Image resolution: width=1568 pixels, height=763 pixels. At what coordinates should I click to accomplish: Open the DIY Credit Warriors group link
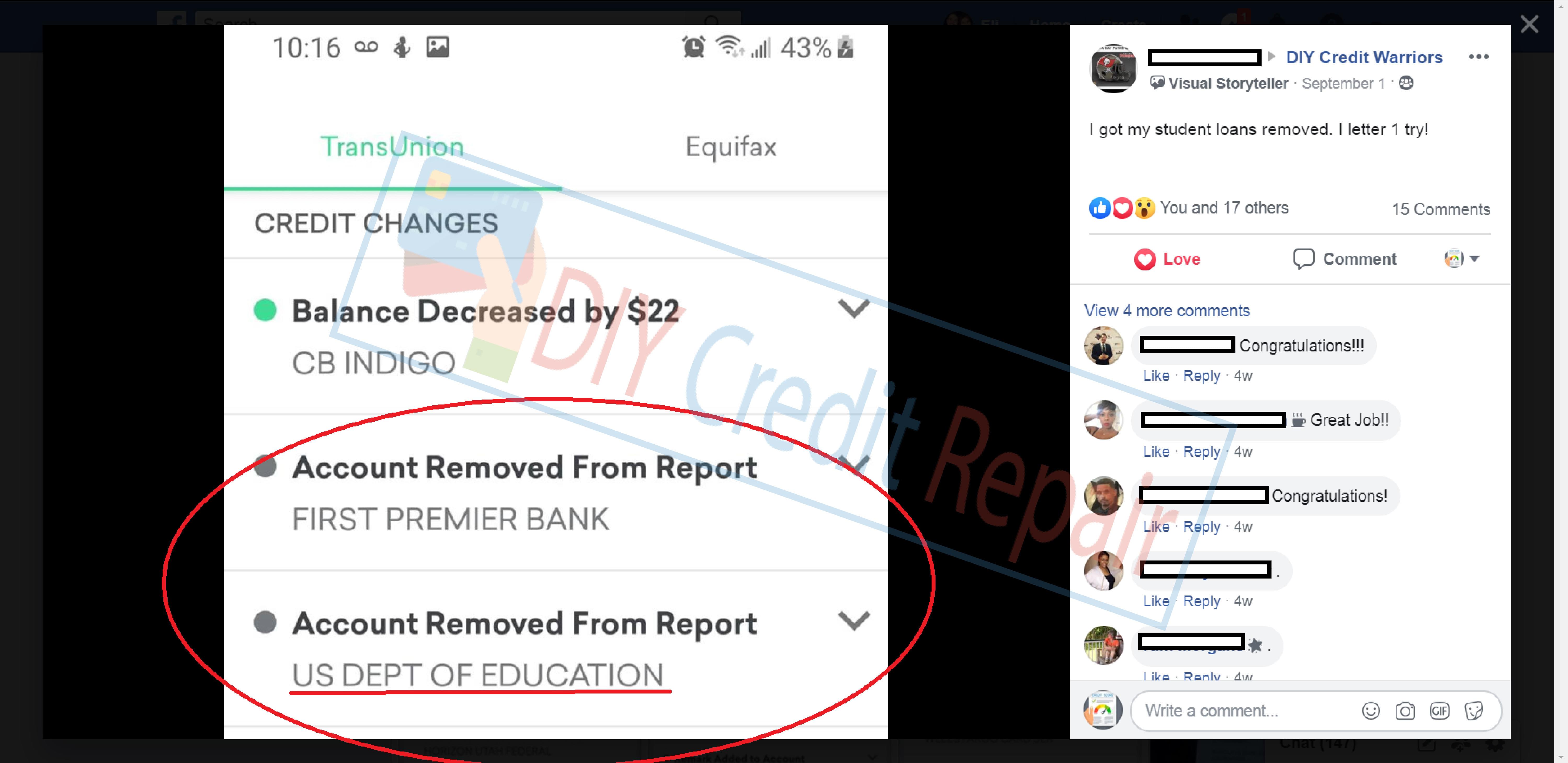[1364, 57]
